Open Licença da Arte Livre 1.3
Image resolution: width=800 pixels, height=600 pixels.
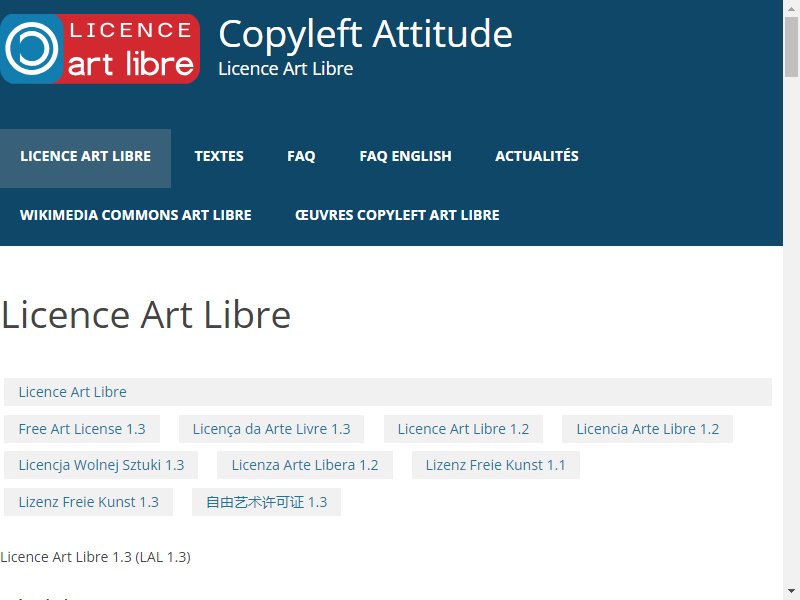pos(271,429)
